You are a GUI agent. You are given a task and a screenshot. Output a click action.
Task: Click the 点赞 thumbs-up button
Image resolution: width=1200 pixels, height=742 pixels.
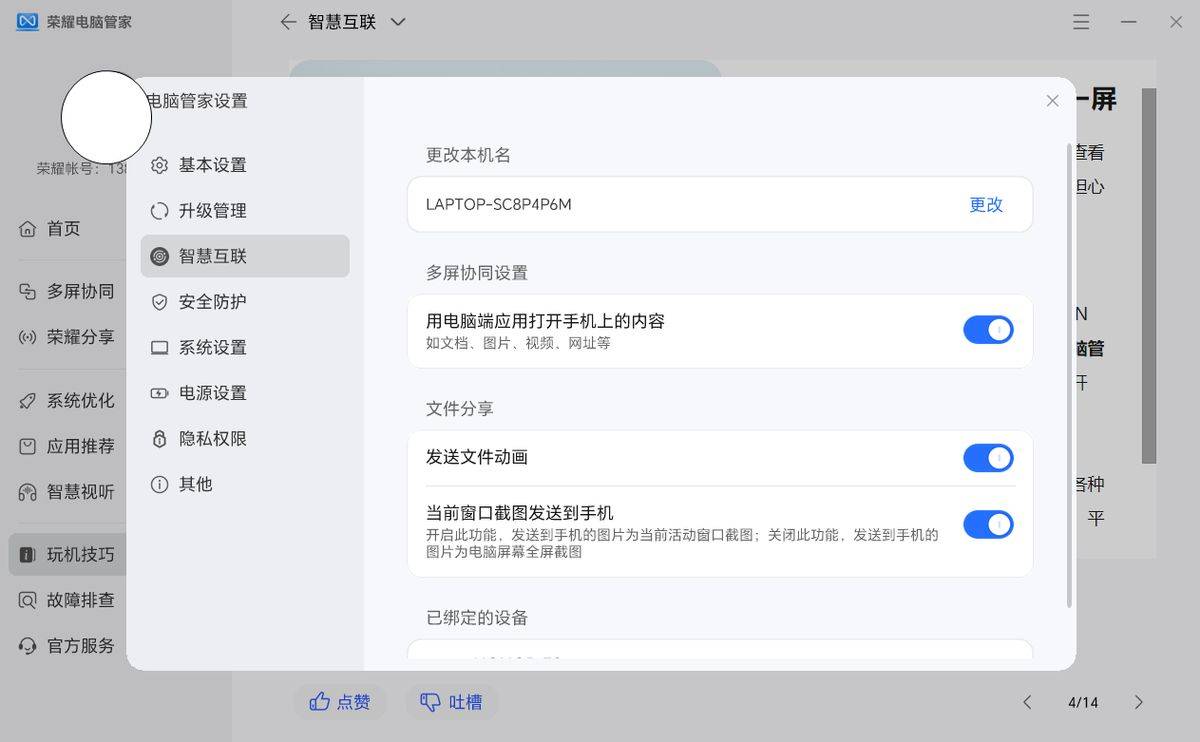(340, 702)
